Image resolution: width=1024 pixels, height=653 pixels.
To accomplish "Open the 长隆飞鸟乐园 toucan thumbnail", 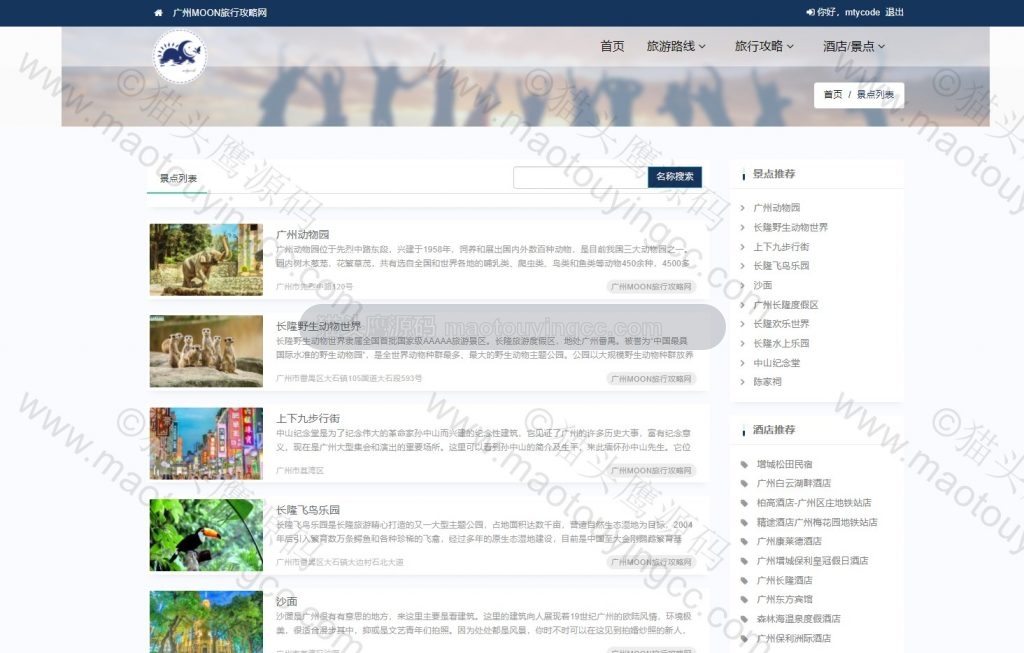I will point(206,535).
